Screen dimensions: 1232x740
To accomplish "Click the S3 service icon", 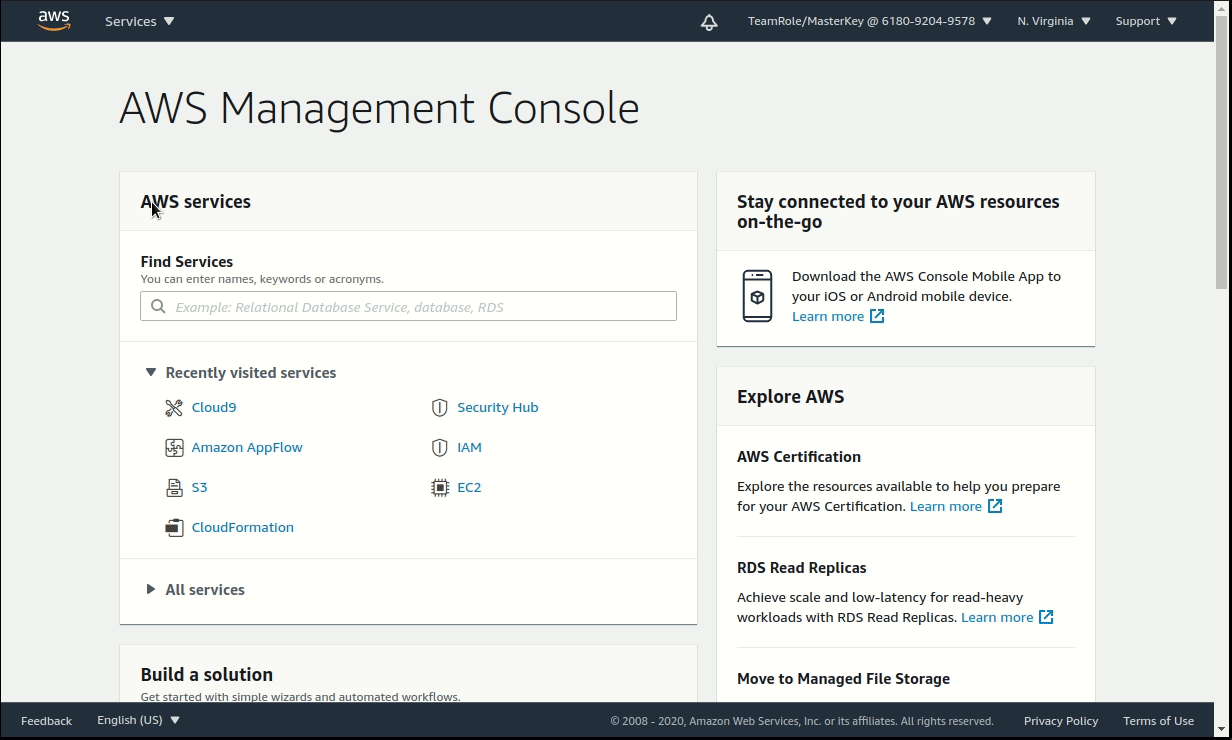I will click(x=174, y=488).
